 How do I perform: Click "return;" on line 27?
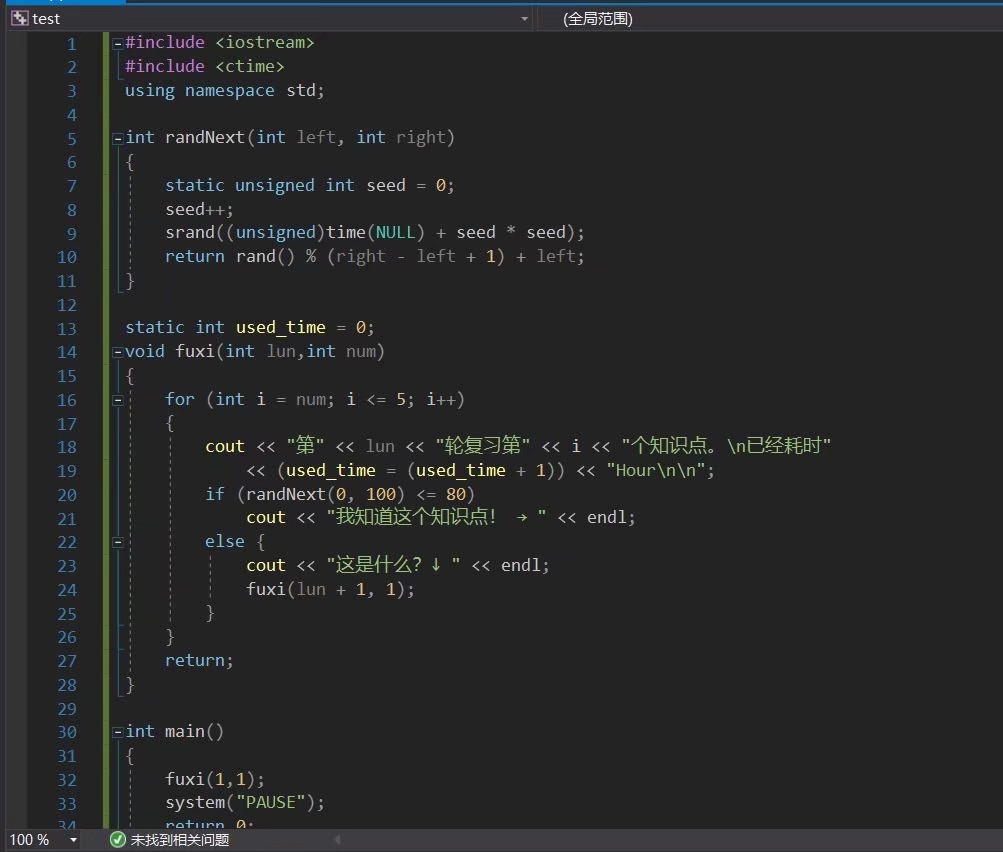(199, 660)
